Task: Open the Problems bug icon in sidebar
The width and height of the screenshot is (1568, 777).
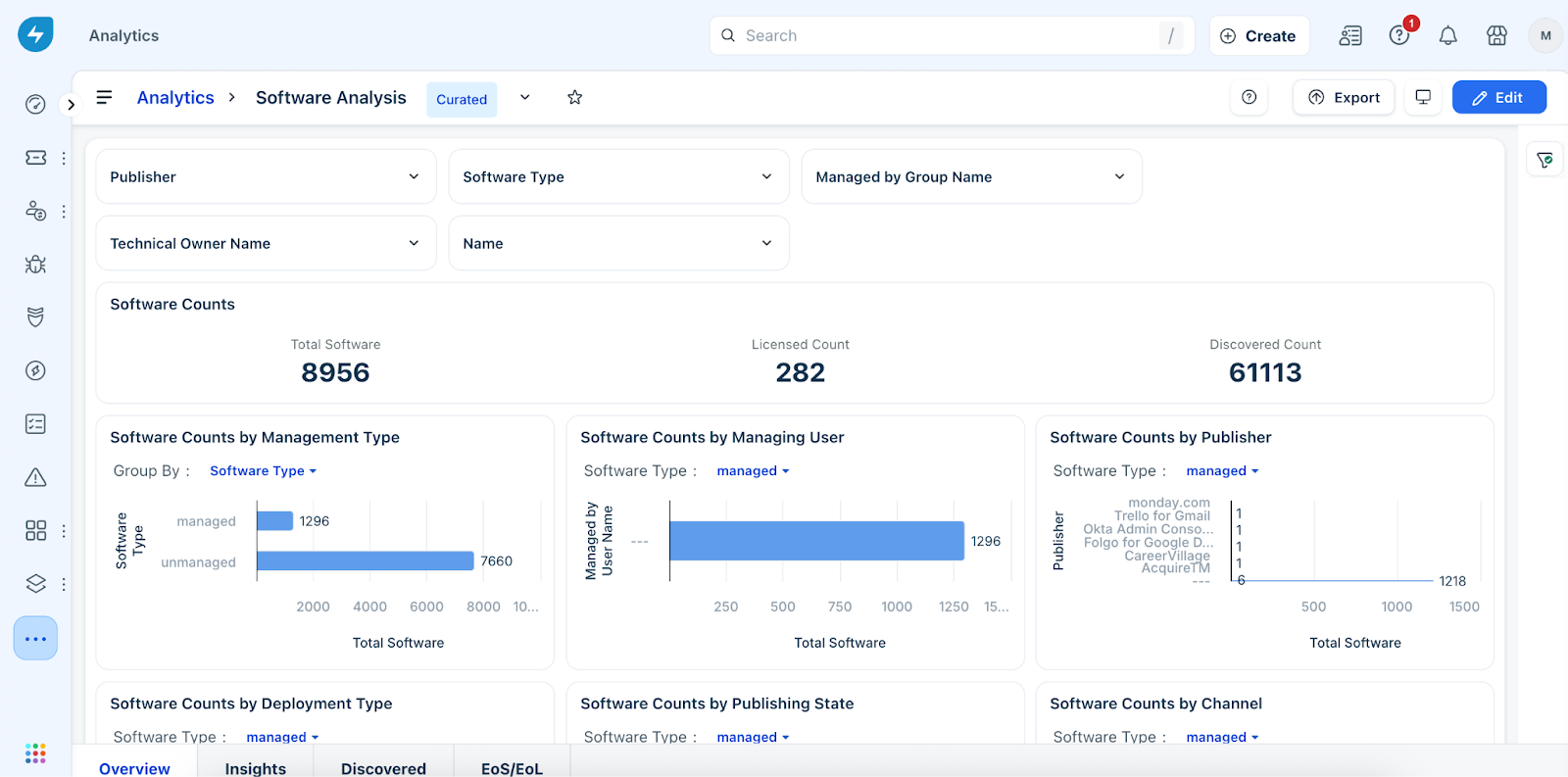Action: (x=35, y=264)
